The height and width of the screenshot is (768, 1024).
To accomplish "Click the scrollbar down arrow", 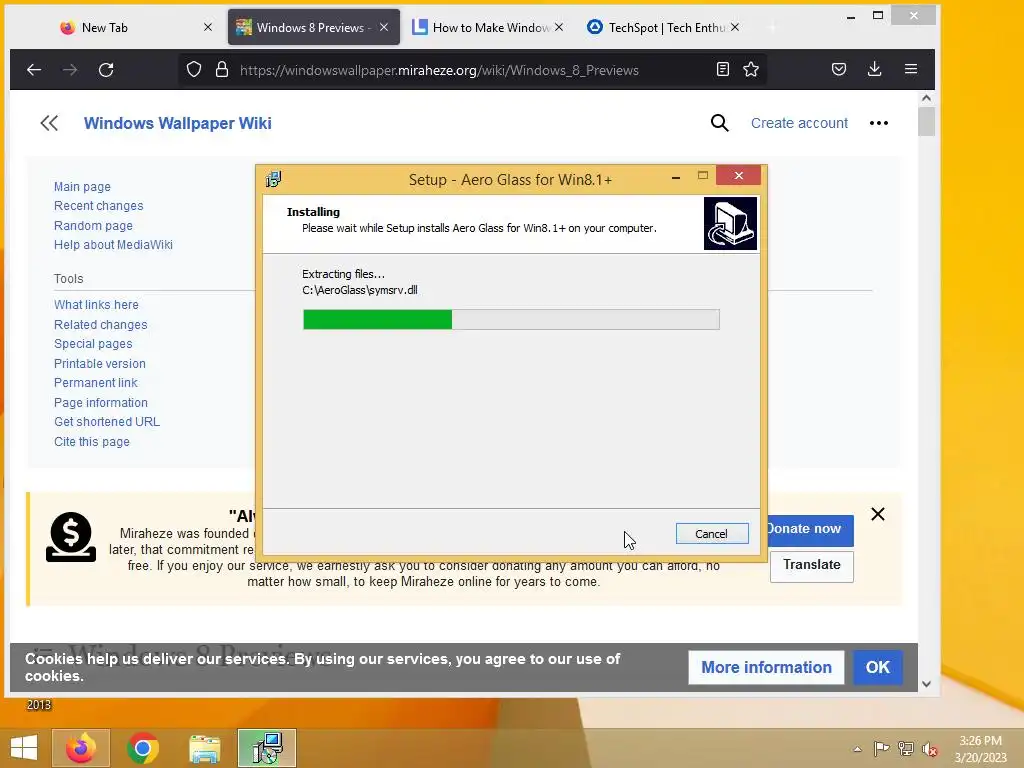I will pyautogui.click(x=926, y=684).
